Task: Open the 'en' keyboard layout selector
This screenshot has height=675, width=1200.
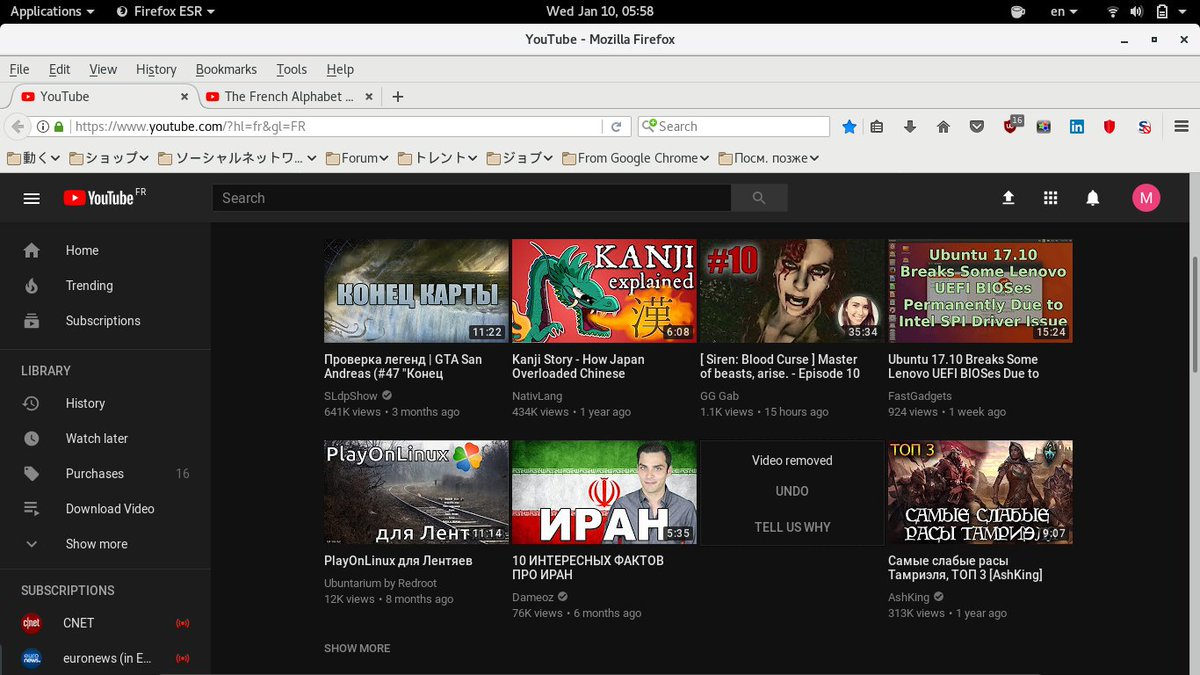Action: click(1064, 11)
